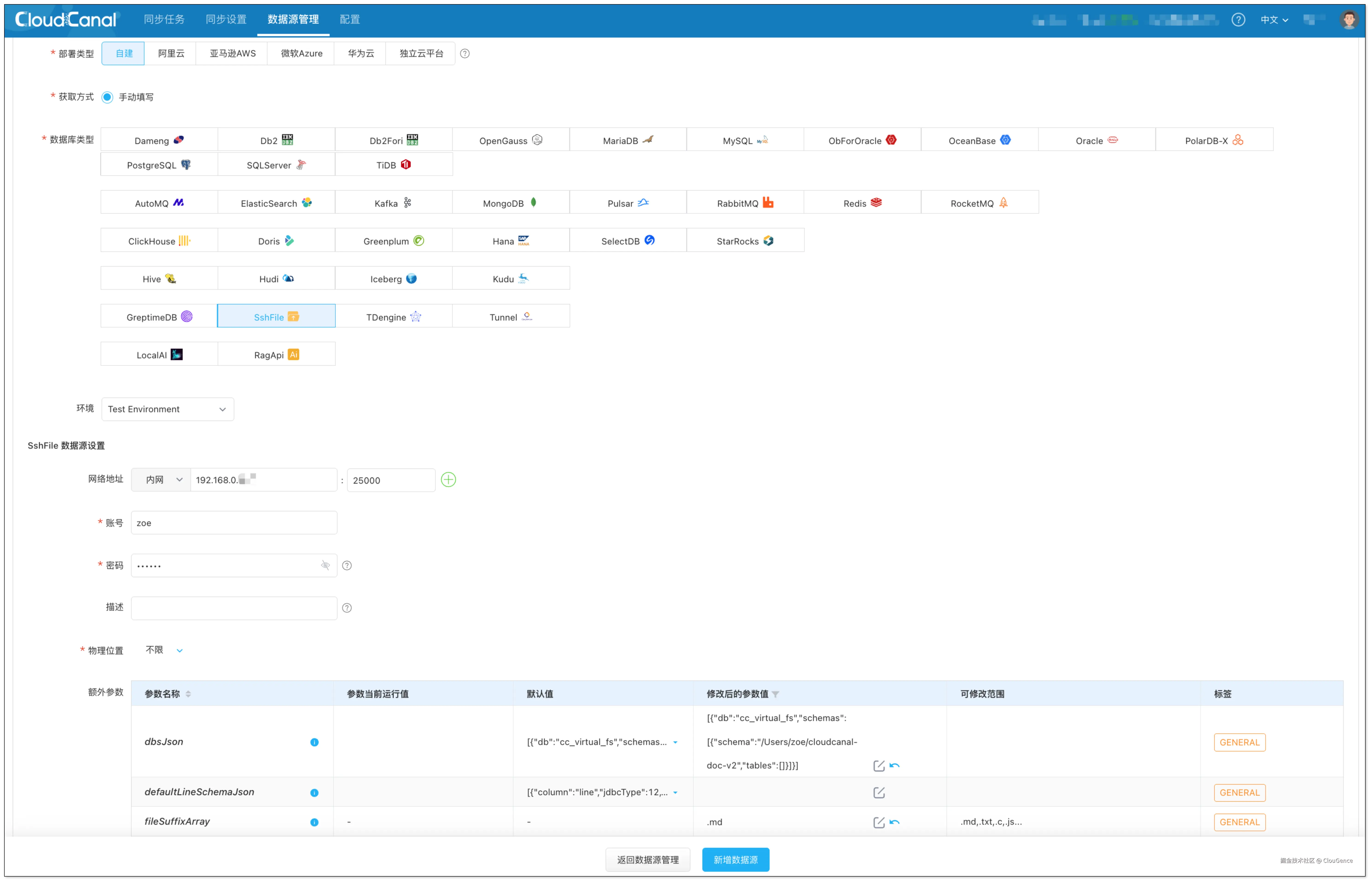1372x883 pixels.
Task: Click the filter icon in 修改后的参数值 header
Action: tap(775, 694)
